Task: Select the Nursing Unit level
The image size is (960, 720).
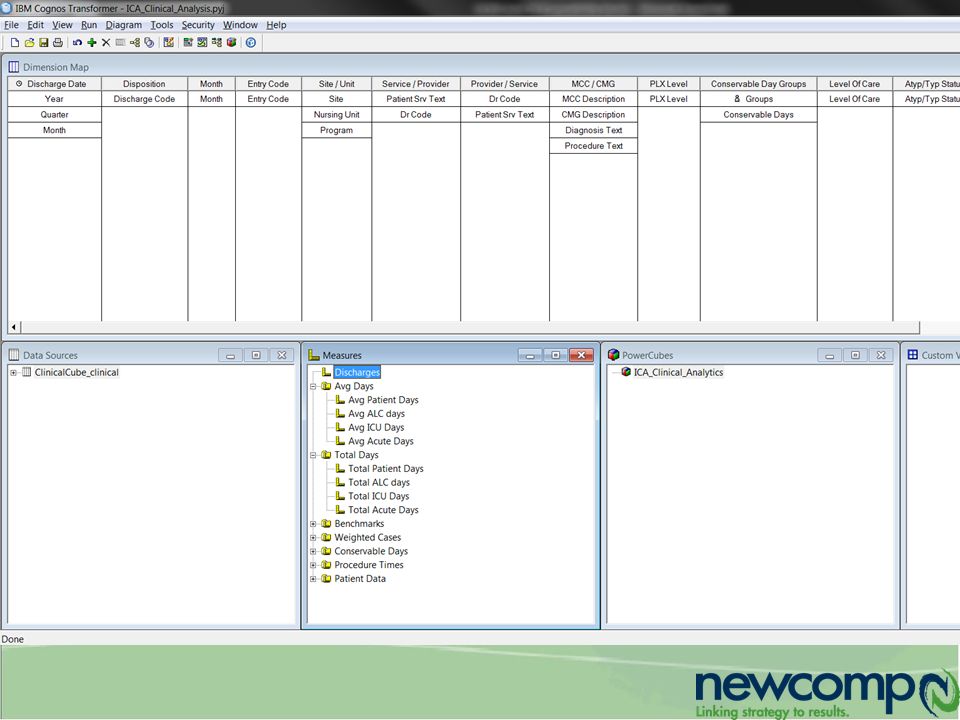Action: click(336, 114)
